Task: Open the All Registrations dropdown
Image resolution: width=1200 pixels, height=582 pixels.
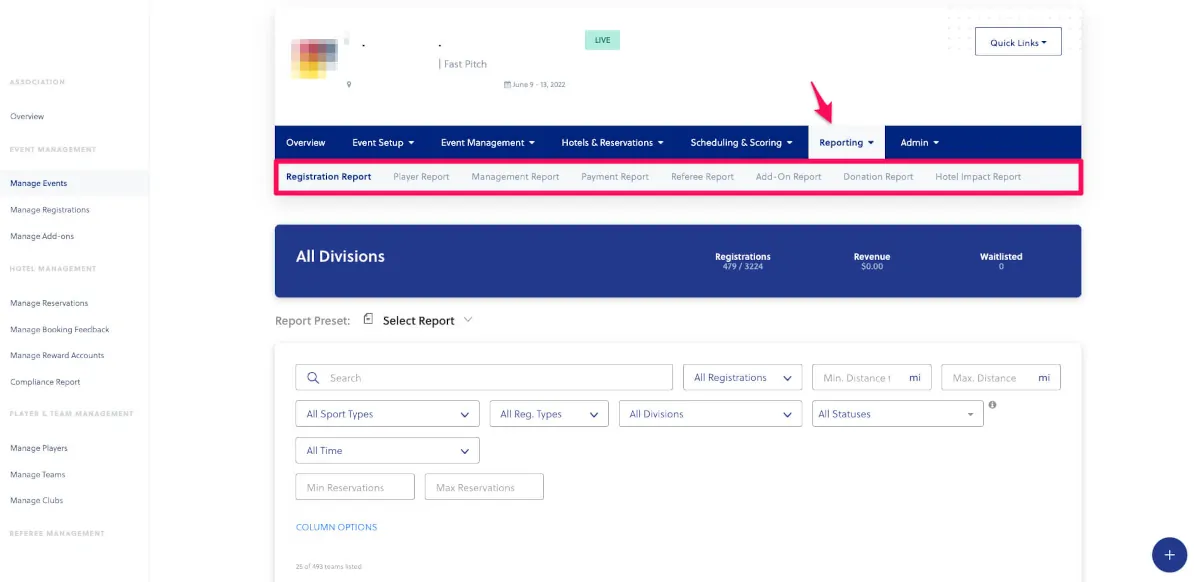Action: tap(743, 378)
